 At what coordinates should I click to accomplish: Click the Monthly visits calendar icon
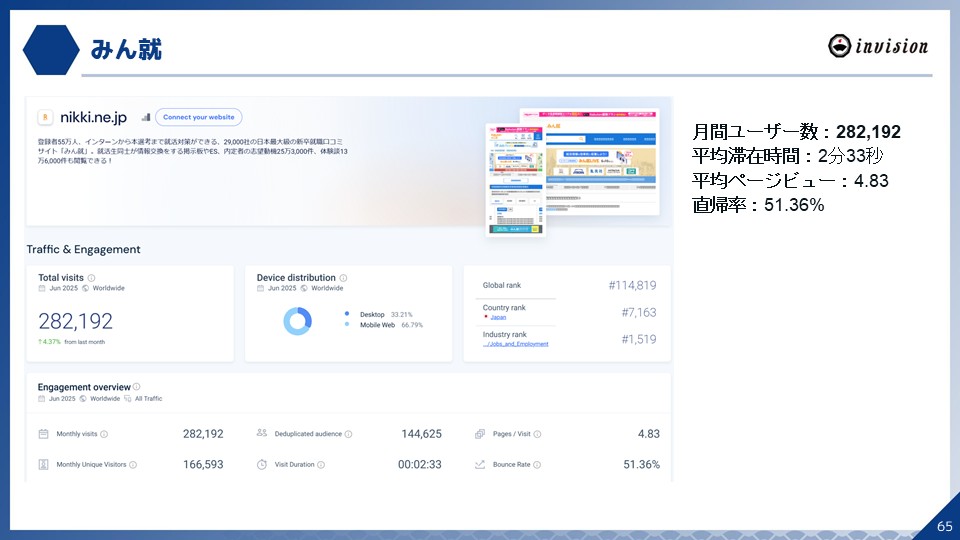(x=43, y=434)
